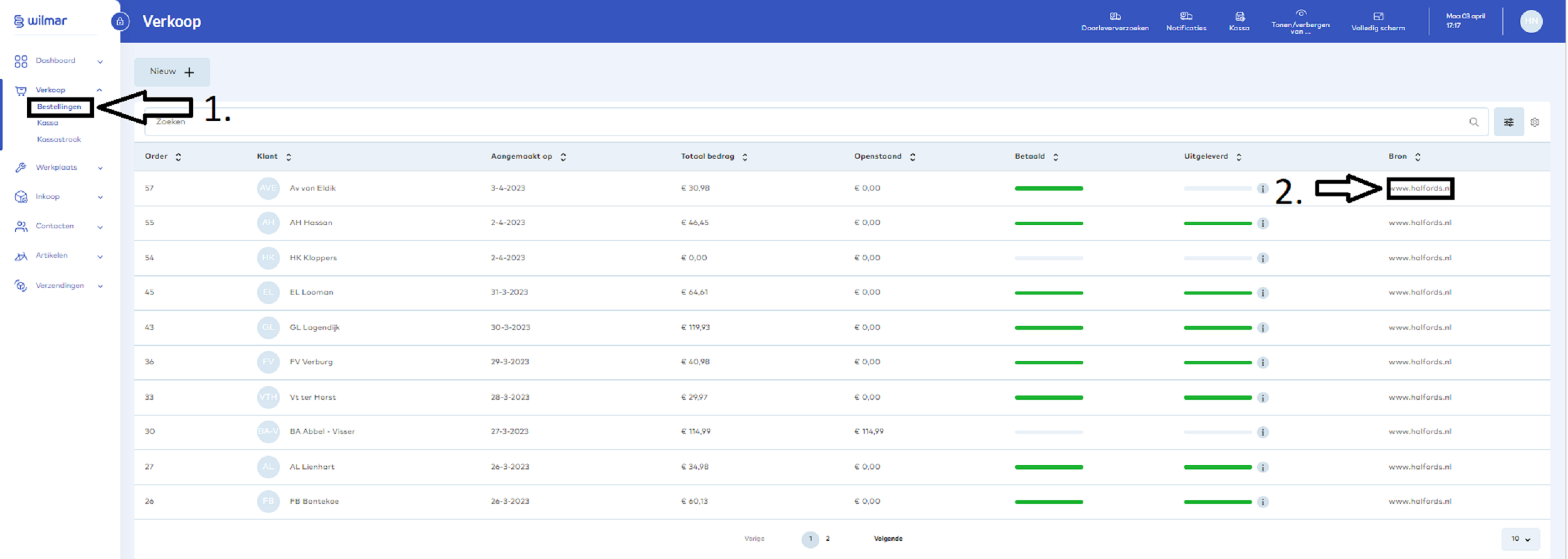
Task: Click the search magnifier icon
Action: [x=1474, y=122]
